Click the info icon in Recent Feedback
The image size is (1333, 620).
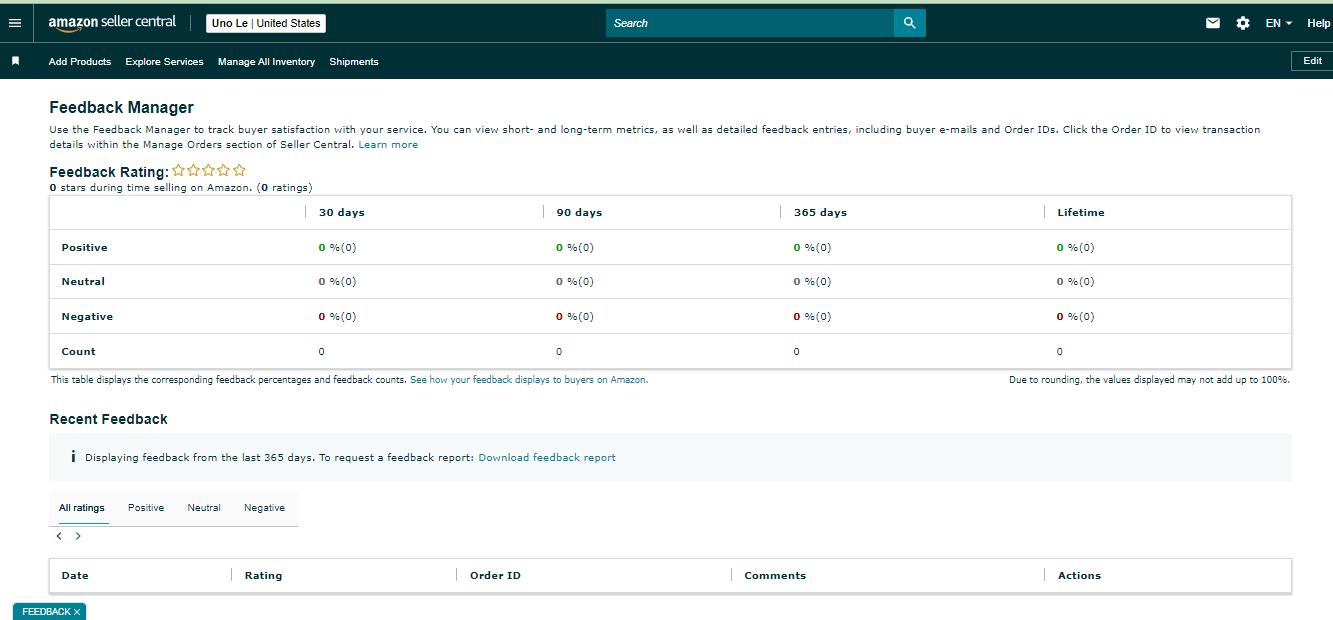pyautogui.click(x=73, y=457)
